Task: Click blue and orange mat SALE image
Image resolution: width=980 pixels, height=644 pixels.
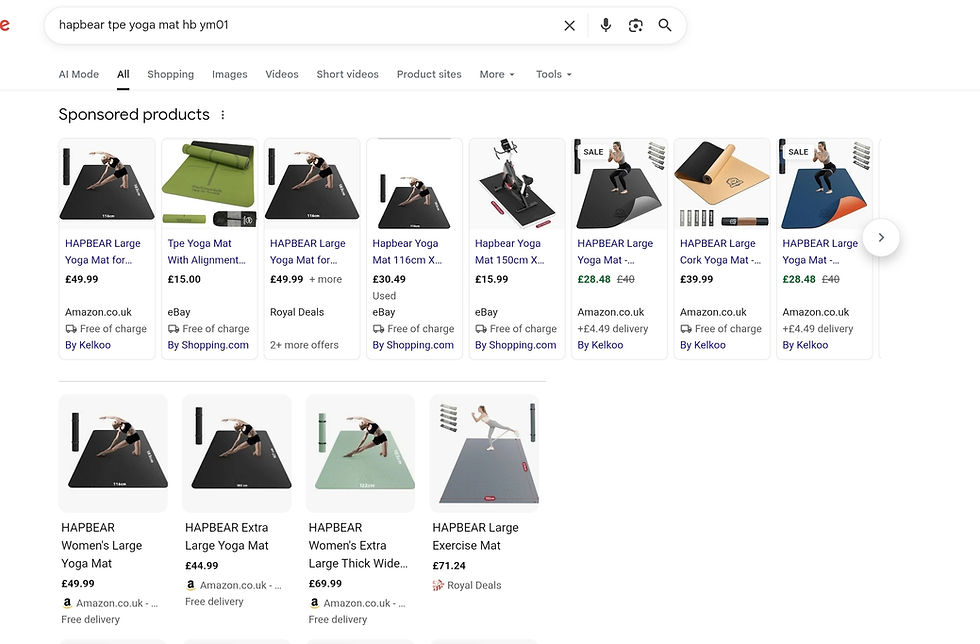Action: coord(824,184)
